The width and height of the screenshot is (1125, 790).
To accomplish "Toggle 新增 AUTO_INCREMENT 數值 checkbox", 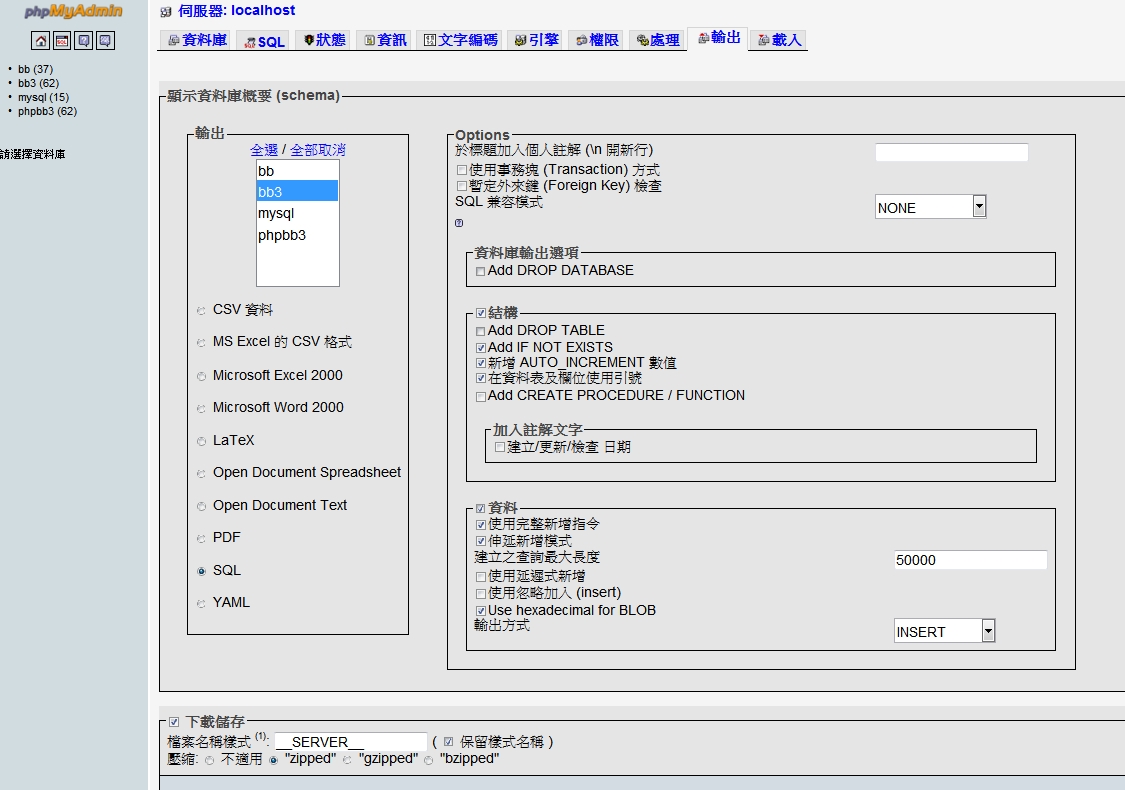I will point(481,364).
